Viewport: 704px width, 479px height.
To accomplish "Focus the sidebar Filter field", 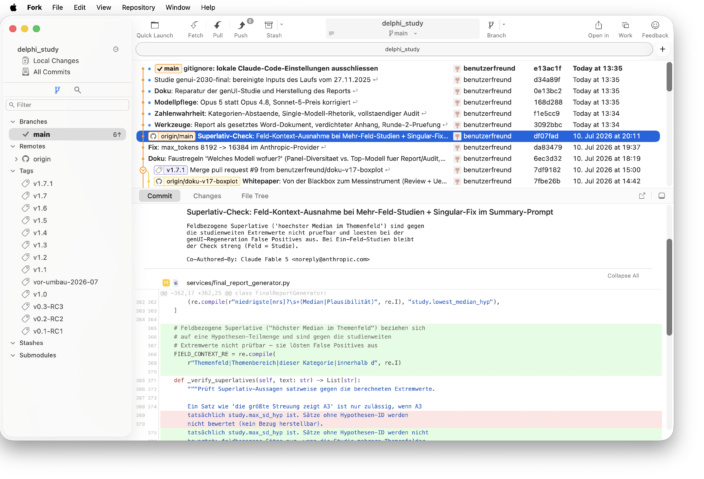I will tap(67, 105).
